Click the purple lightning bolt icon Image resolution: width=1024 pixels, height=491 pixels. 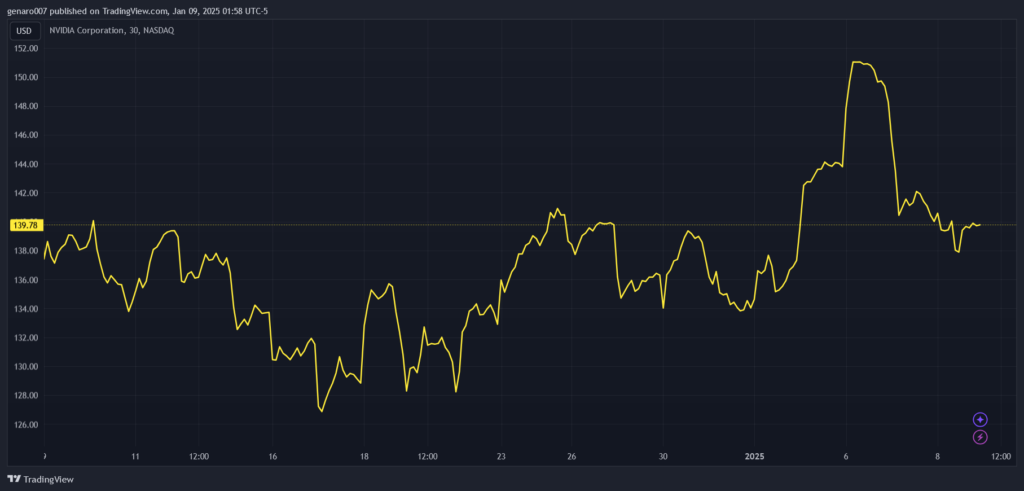[980, 437]
